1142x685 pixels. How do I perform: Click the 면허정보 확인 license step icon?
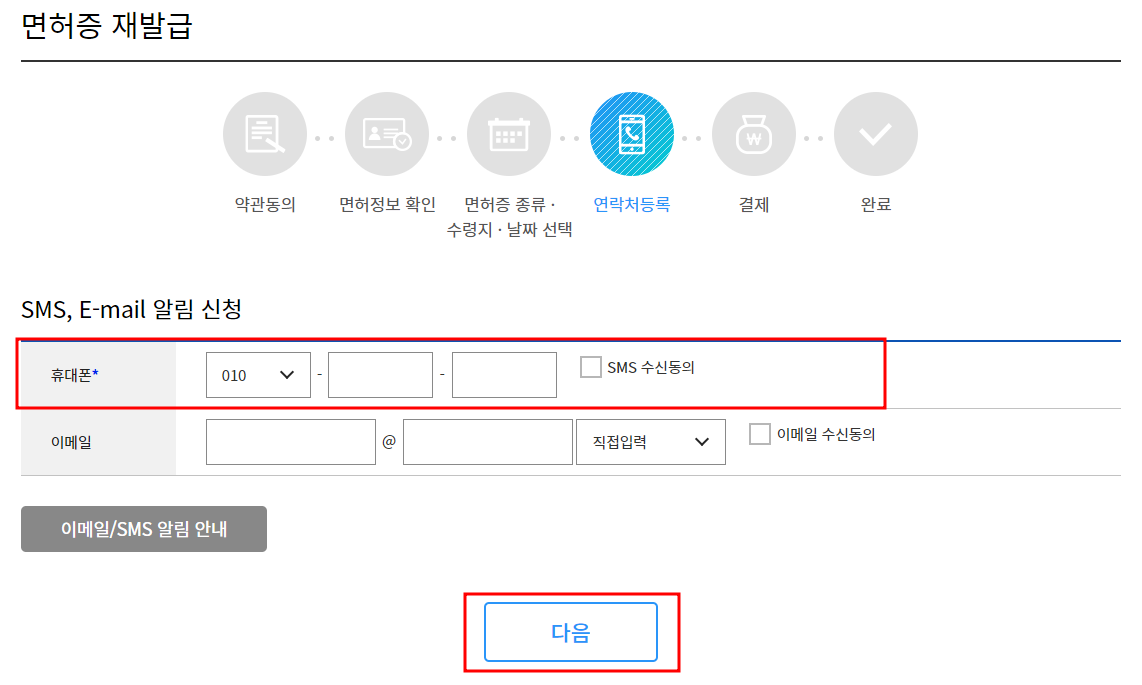click(x=387, y=133)
